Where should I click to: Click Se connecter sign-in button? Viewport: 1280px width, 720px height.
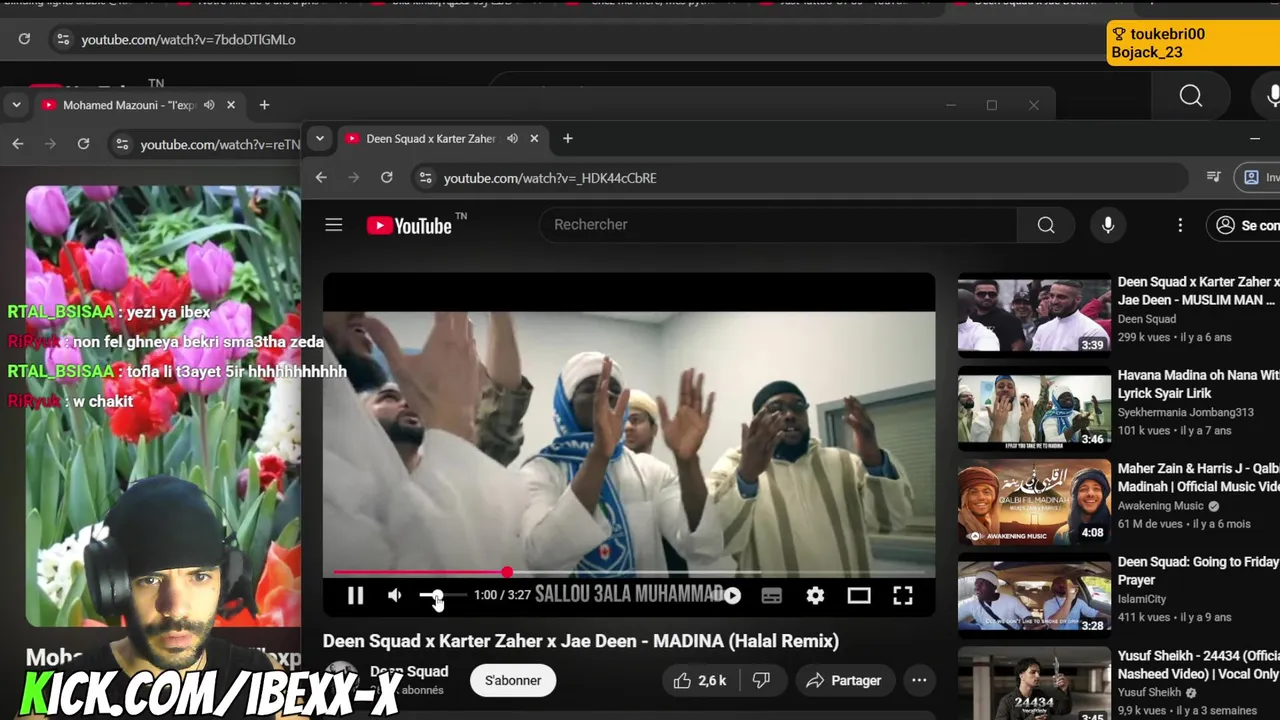pos(1245,225)
